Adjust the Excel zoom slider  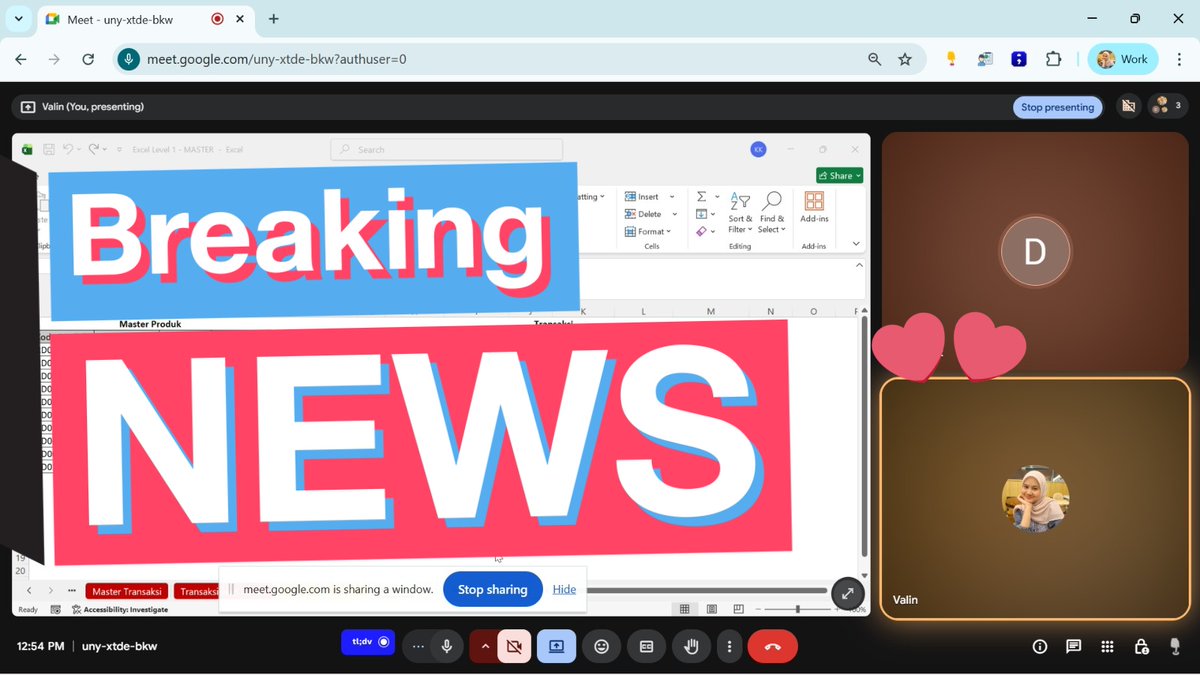coord(797,609)
